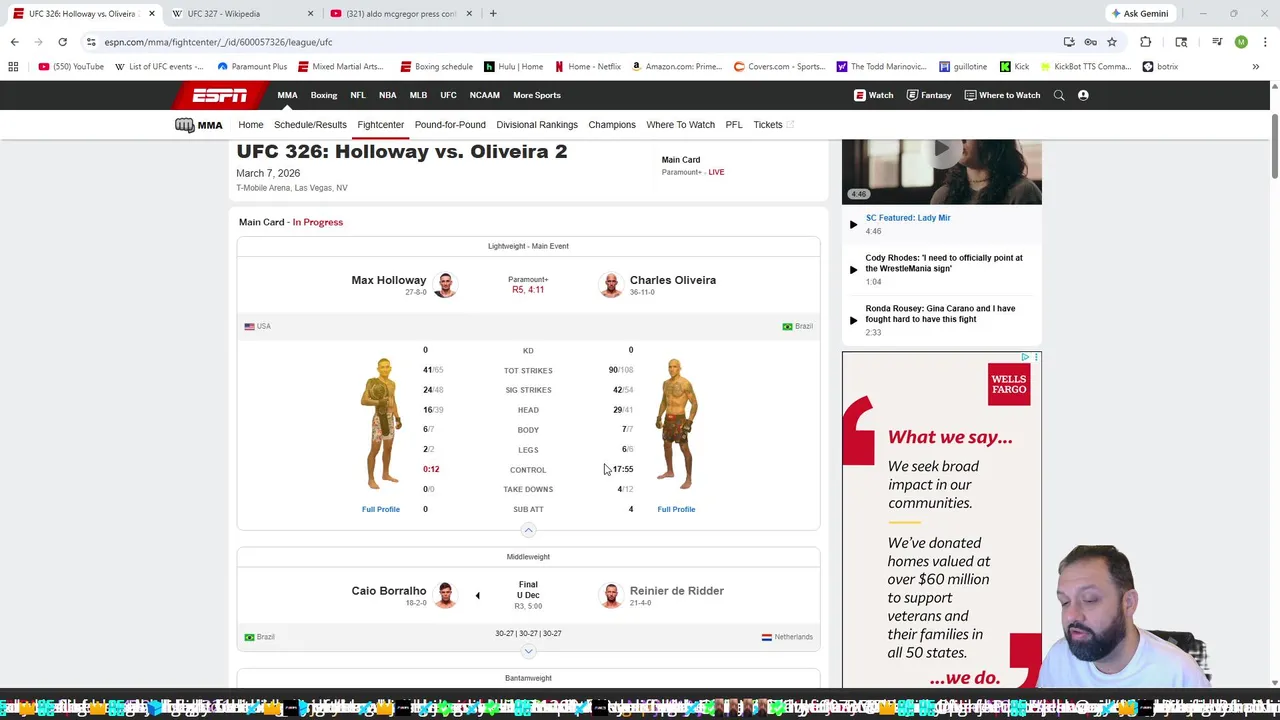
Task: Open the Kick bookmark
Action: tap(1015, 67)
